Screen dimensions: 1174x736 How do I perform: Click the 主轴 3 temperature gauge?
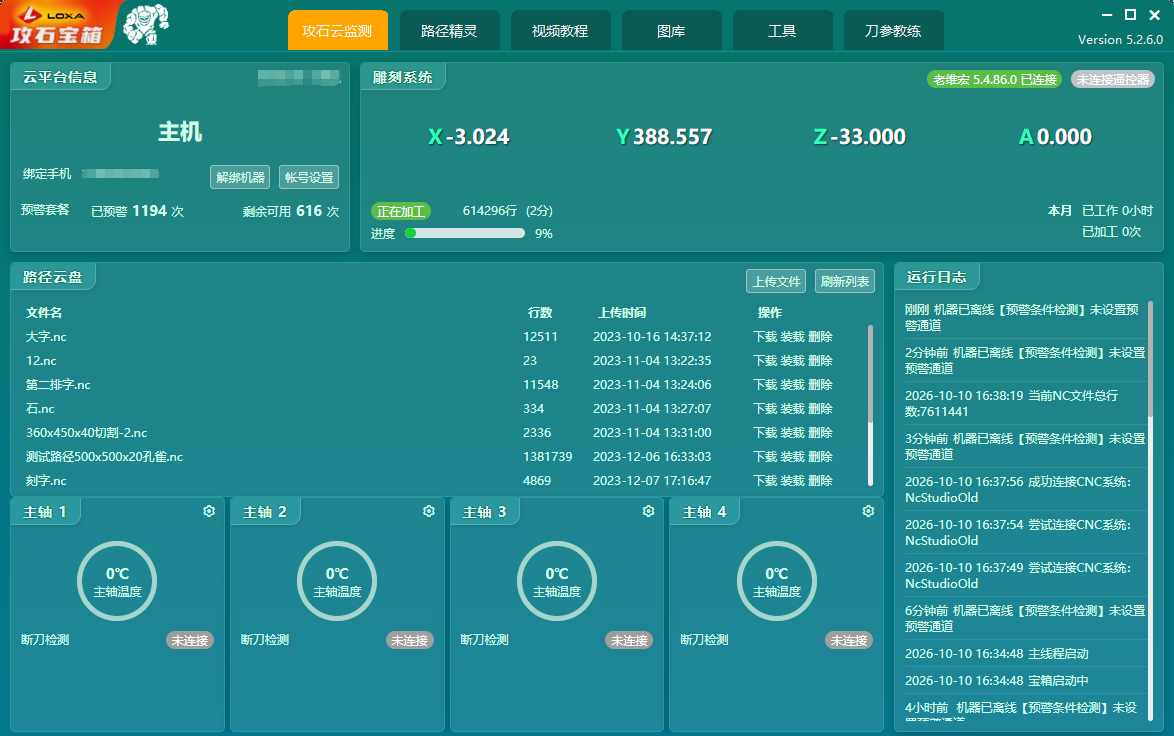point(557,581)
